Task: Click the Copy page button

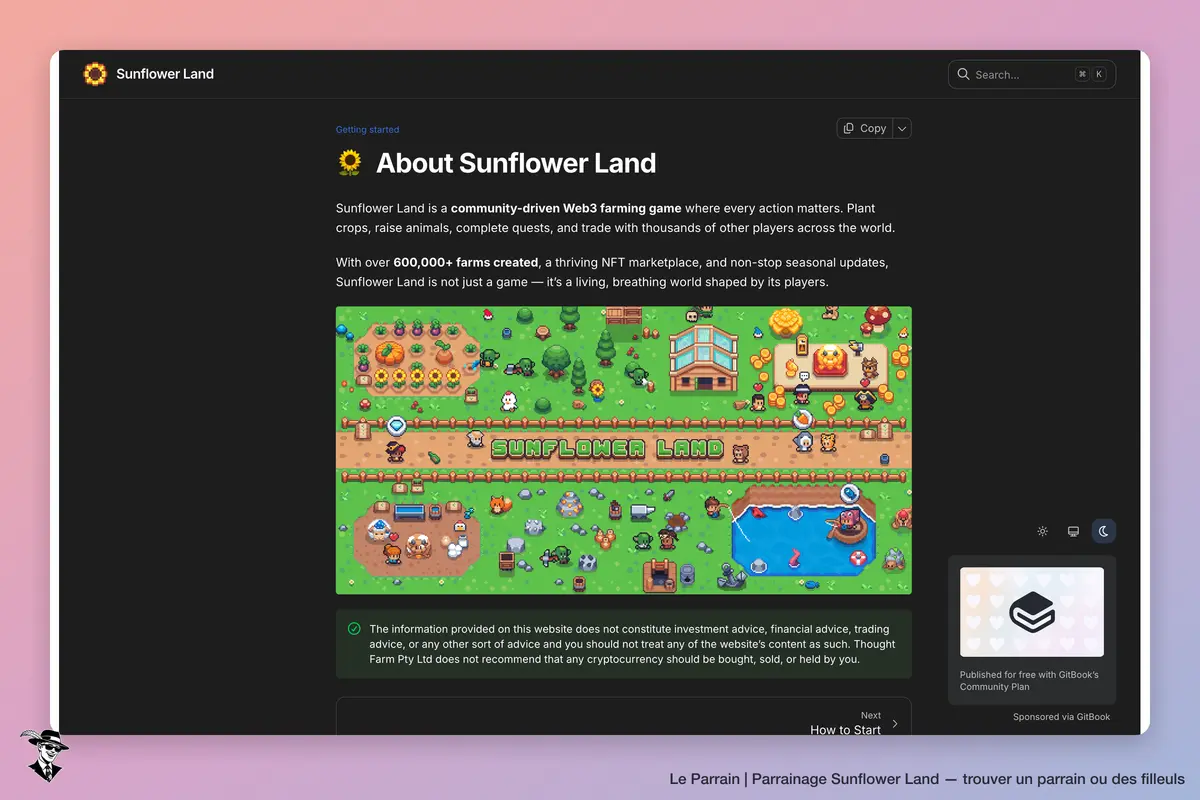Action: (x=864, y=128)
